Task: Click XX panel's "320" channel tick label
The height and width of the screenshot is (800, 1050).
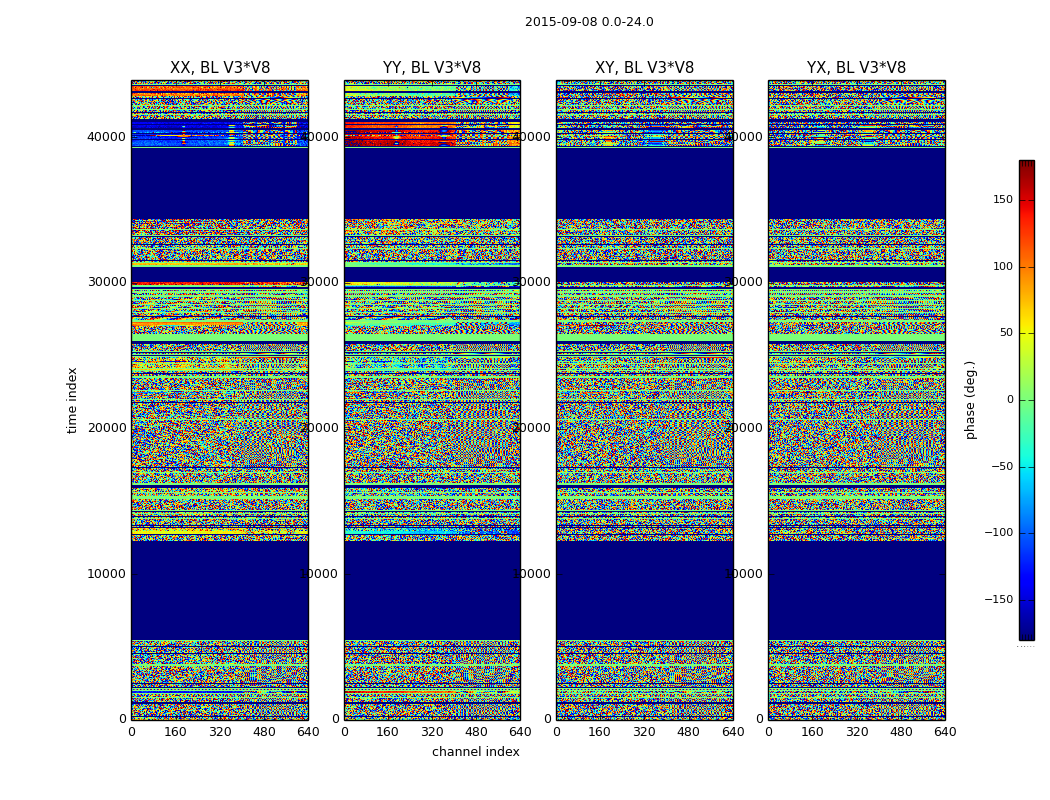Action: click(x=220, y=732)
